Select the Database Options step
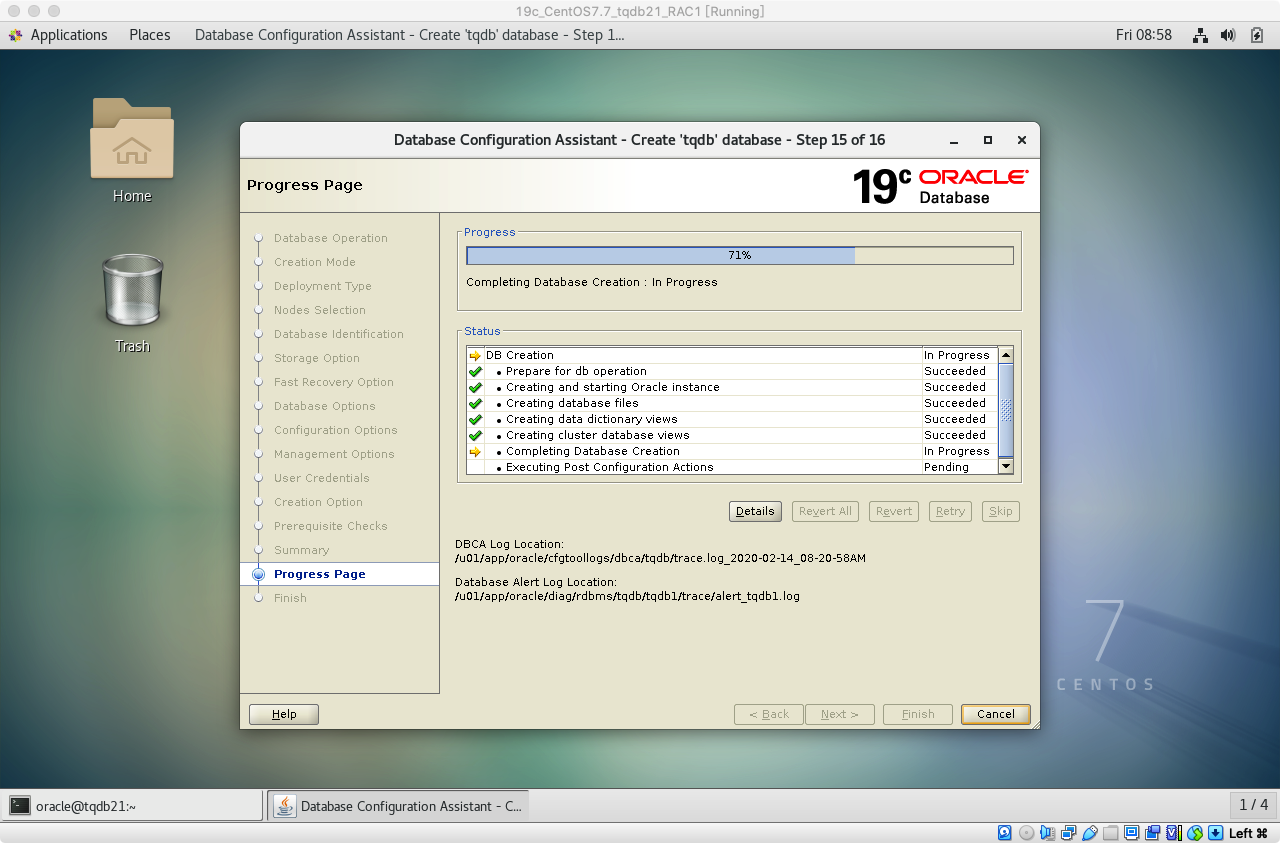Image resolution: width=1280 pixels, height=843 pixels. [325, 406]
